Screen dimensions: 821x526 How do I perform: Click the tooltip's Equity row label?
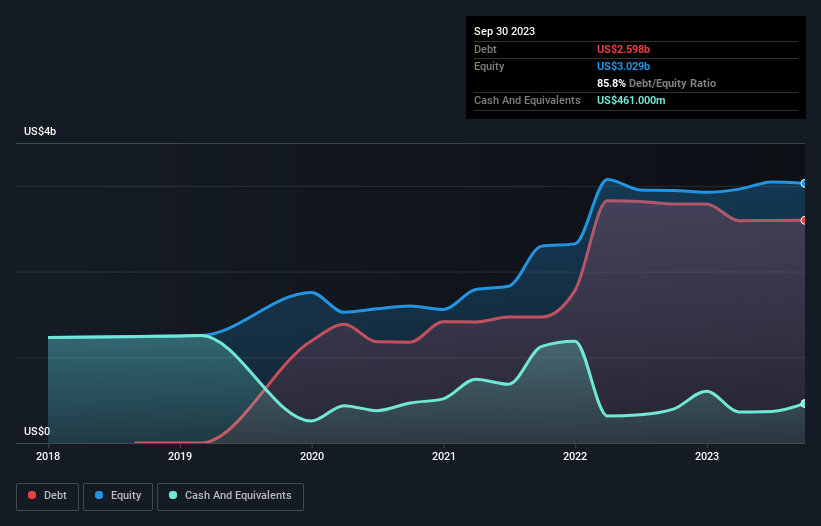pyautogui.click(x=489, y=66)
